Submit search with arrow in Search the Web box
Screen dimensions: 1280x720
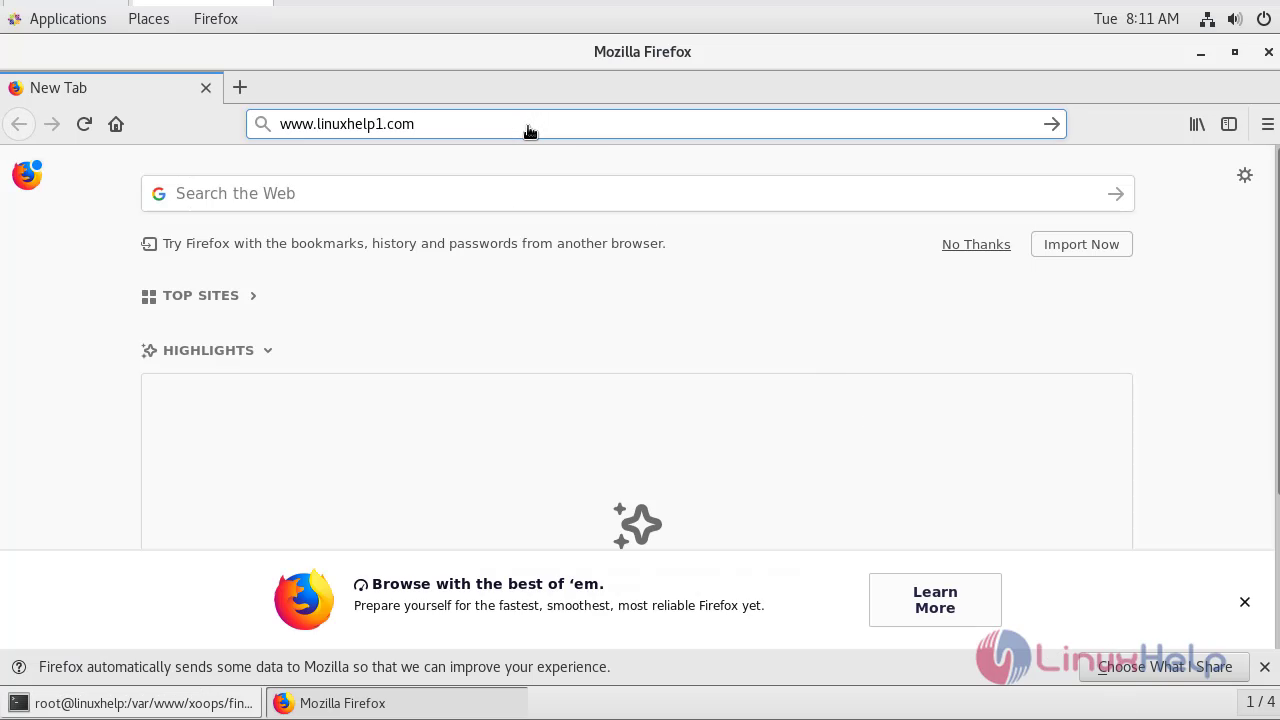coord(1116,194)
